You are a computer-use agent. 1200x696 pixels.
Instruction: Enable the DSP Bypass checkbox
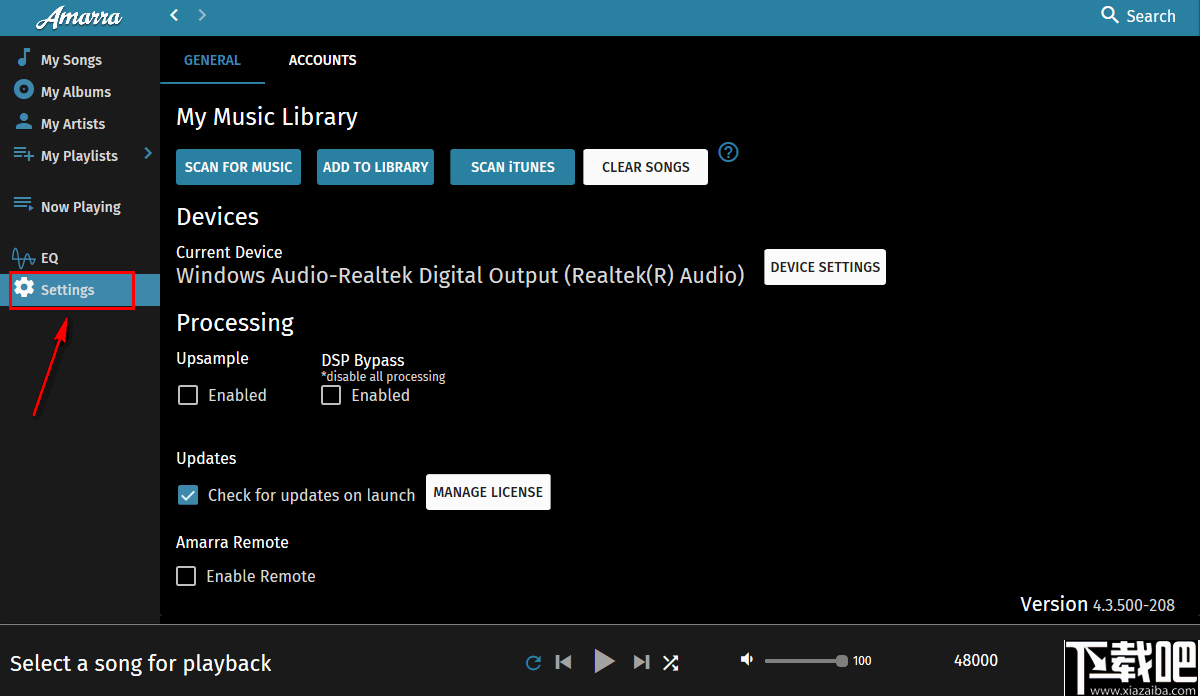click(x=331, y=395)
